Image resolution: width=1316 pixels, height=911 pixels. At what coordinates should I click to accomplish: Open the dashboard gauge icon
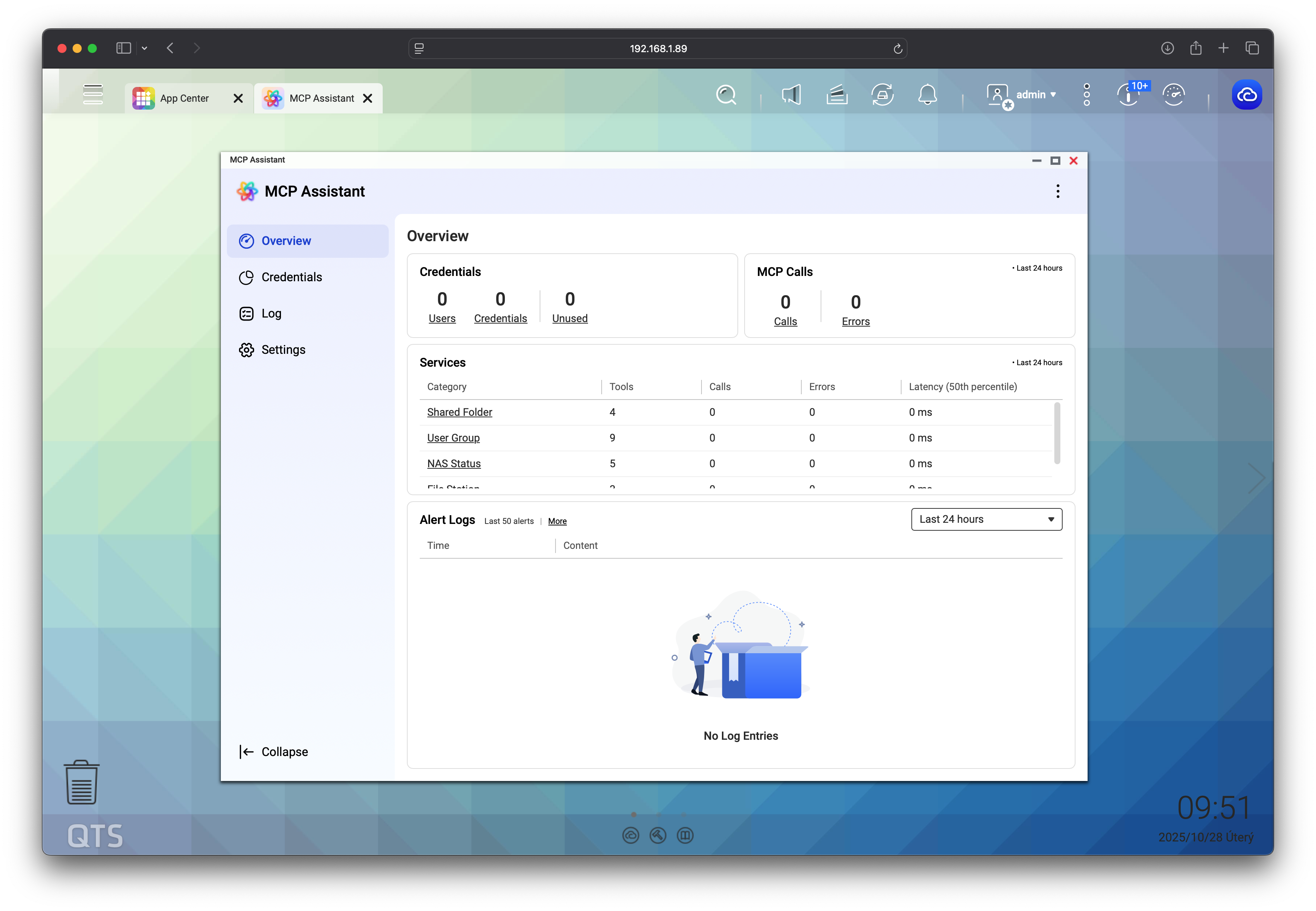[1174, 95]
